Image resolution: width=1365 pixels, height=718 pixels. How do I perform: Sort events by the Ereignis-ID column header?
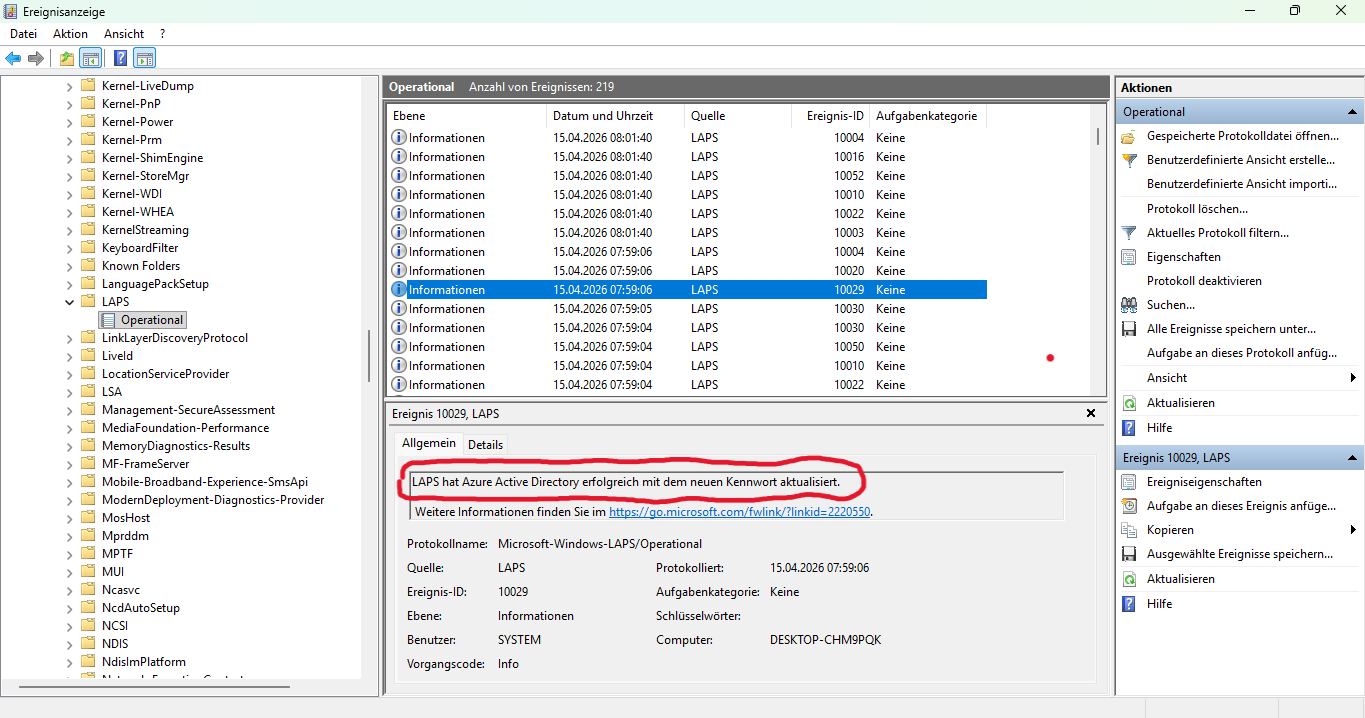[x=835, y=116]
